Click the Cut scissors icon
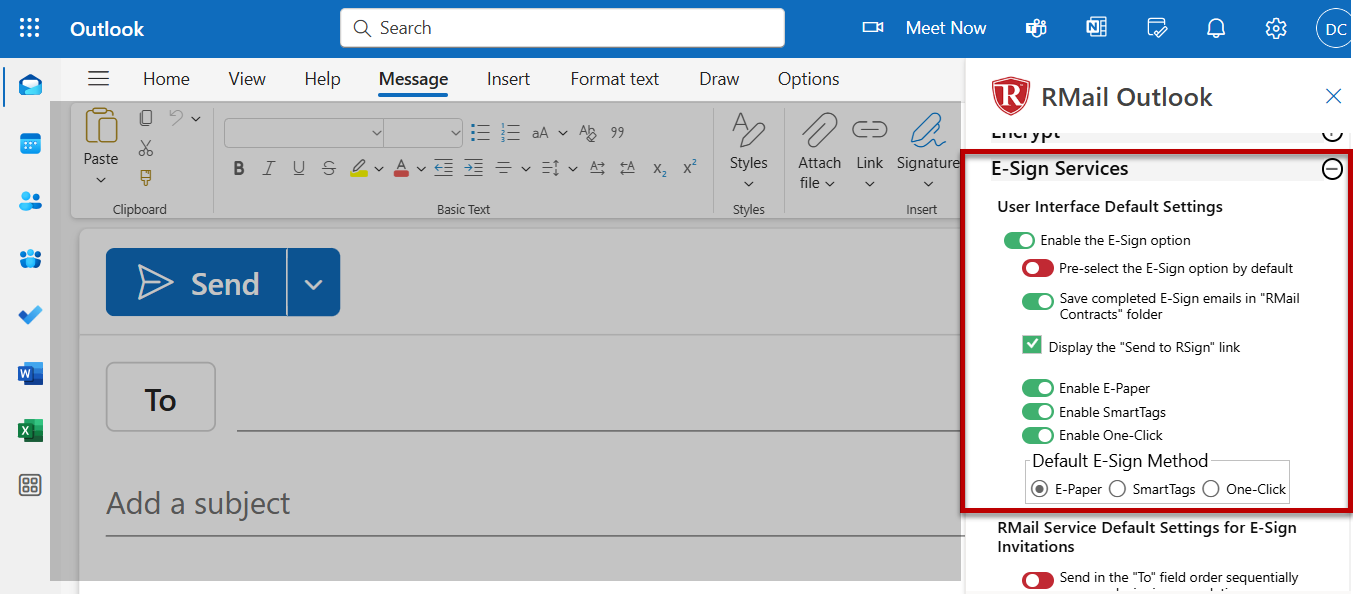Viewport: 1353px width, 594px height. pos(146,148)
